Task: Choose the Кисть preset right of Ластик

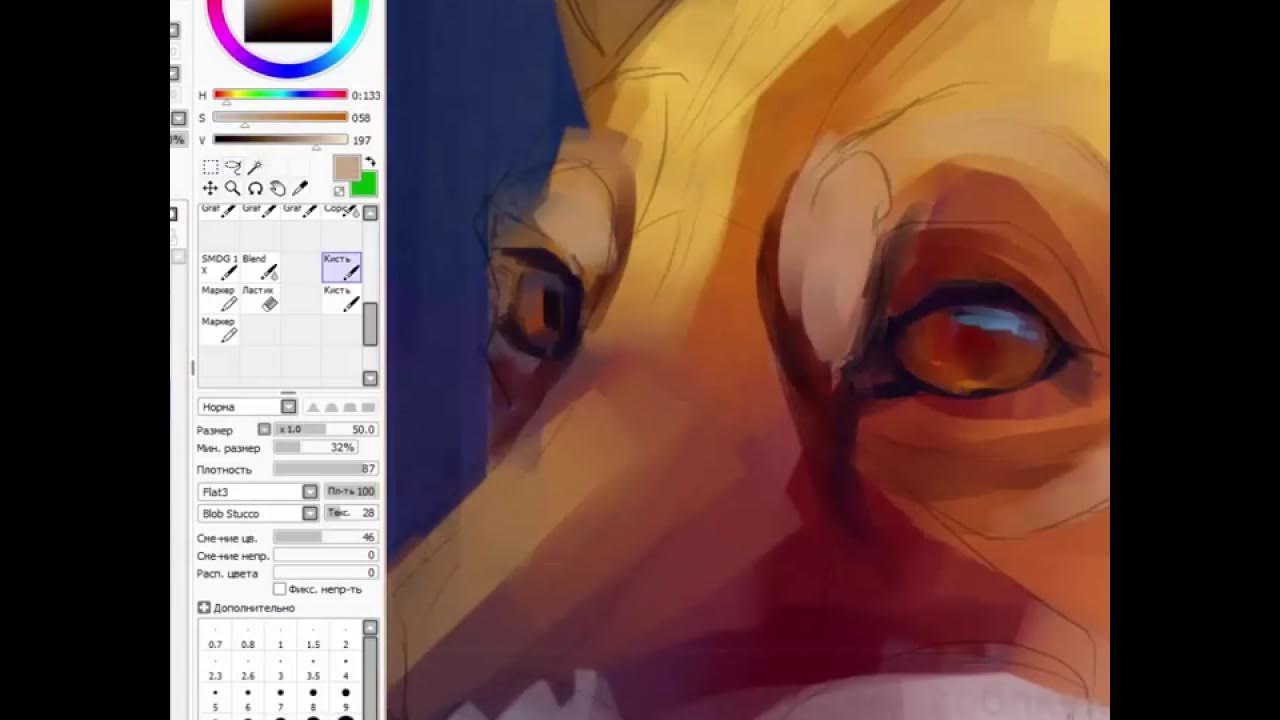Action: click(342, 299)
